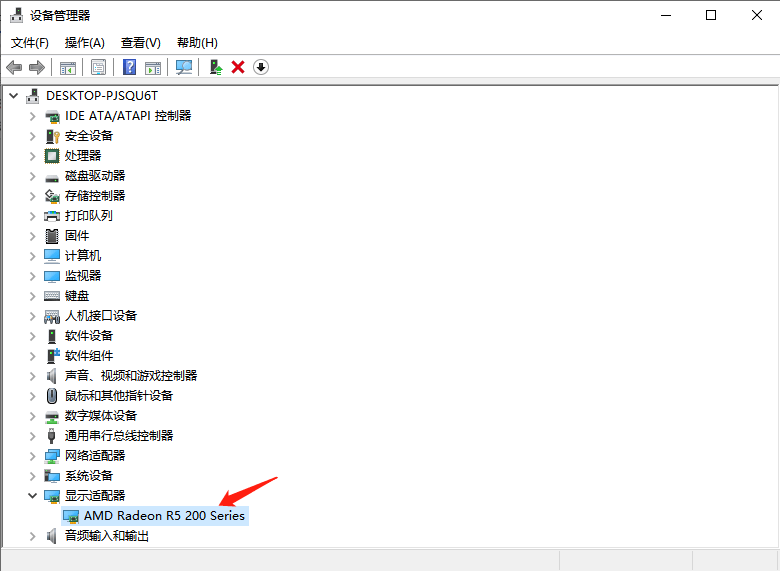Click the red X Uninstall device icon
Image resolution: width=780 pixels, height=571 pixels.
click(238, 67)
